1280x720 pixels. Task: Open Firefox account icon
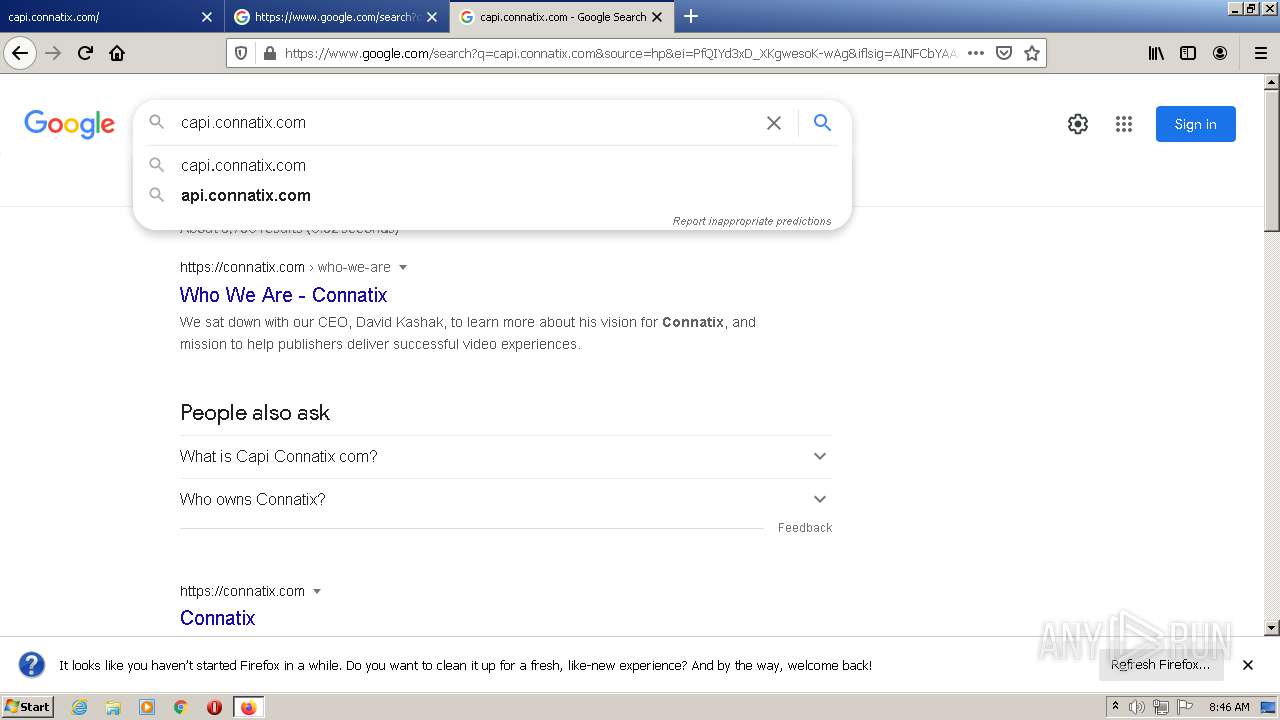1220,53
